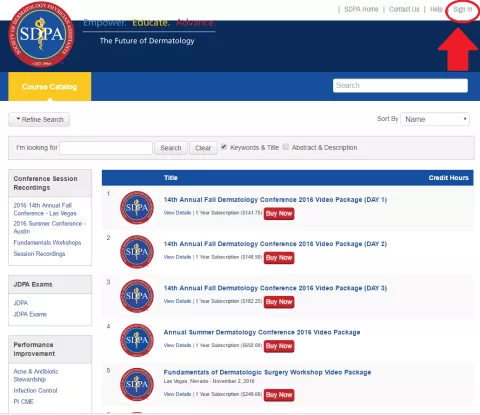This screenshot has width=480, height=415.
Task: Select the PI CME category
Action: (x=23, y=402)
